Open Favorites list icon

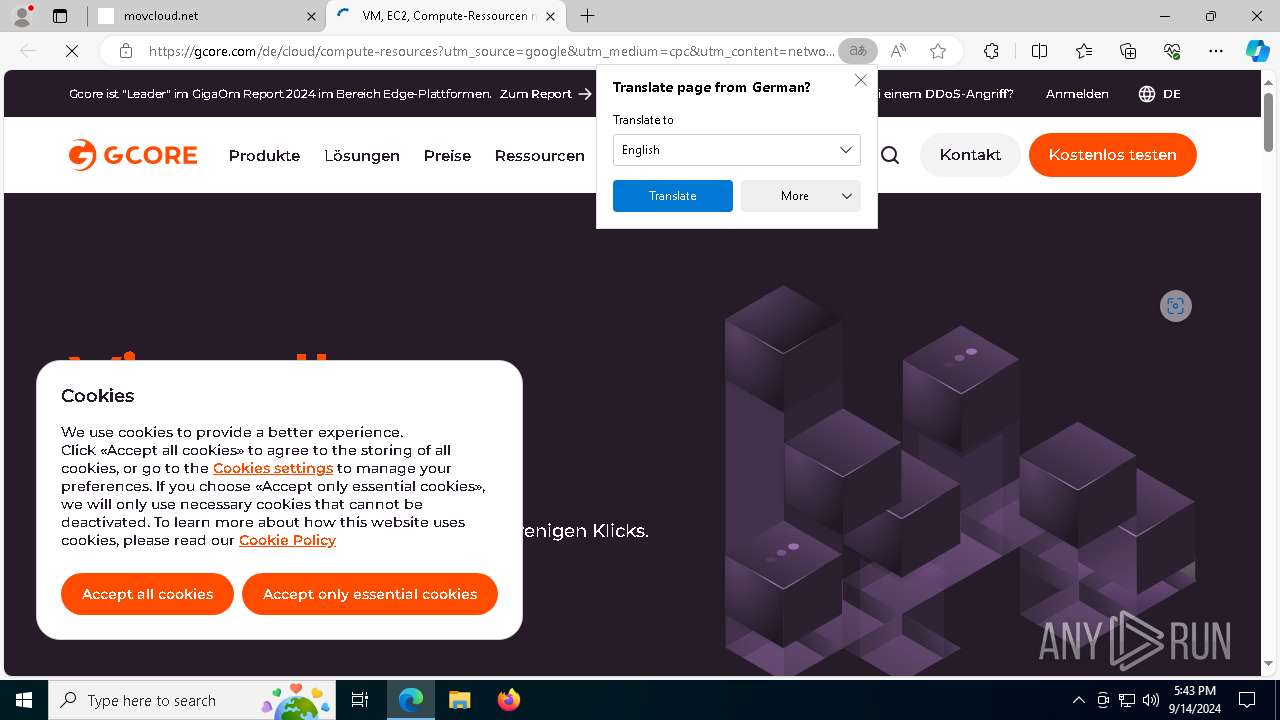pos(1084,51)
